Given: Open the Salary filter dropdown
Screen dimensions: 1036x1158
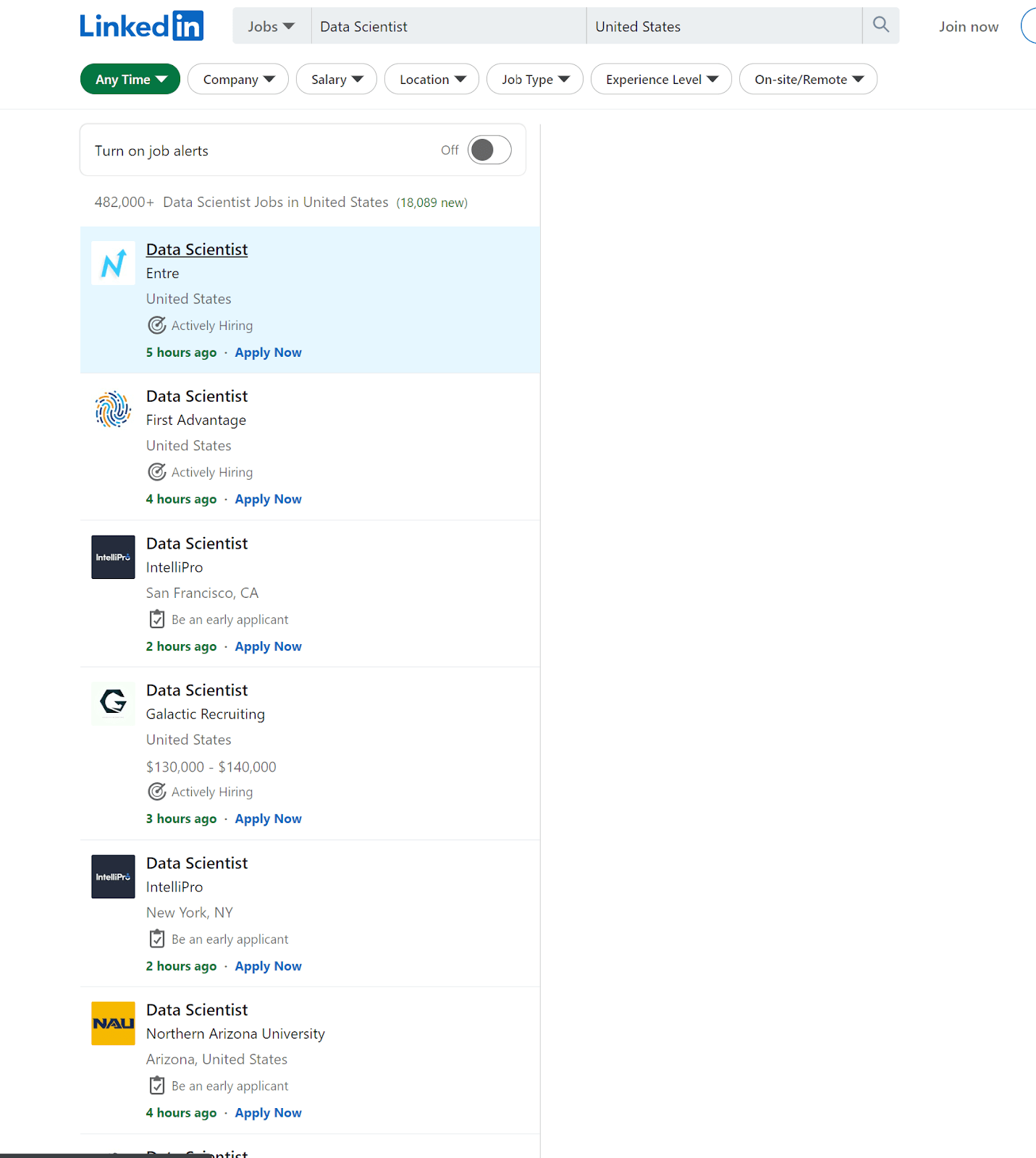Looking at the screenshot, I should pos(337,79).
